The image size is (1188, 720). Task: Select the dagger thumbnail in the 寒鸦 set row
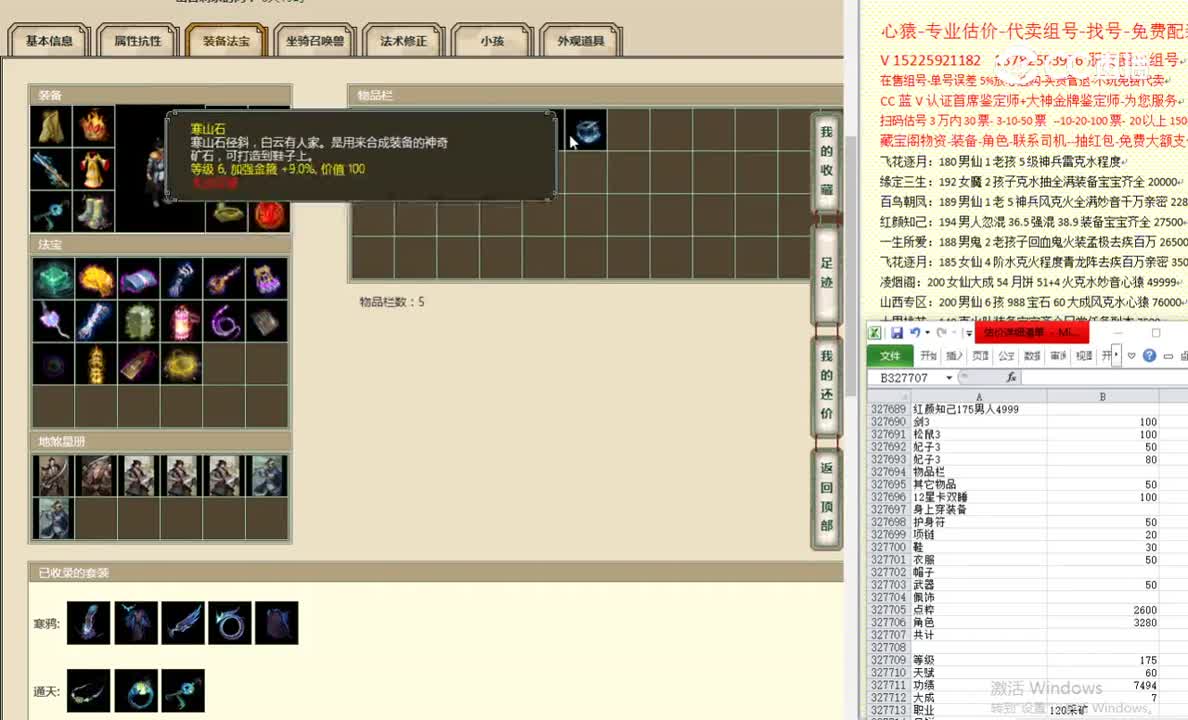(184, 622)
